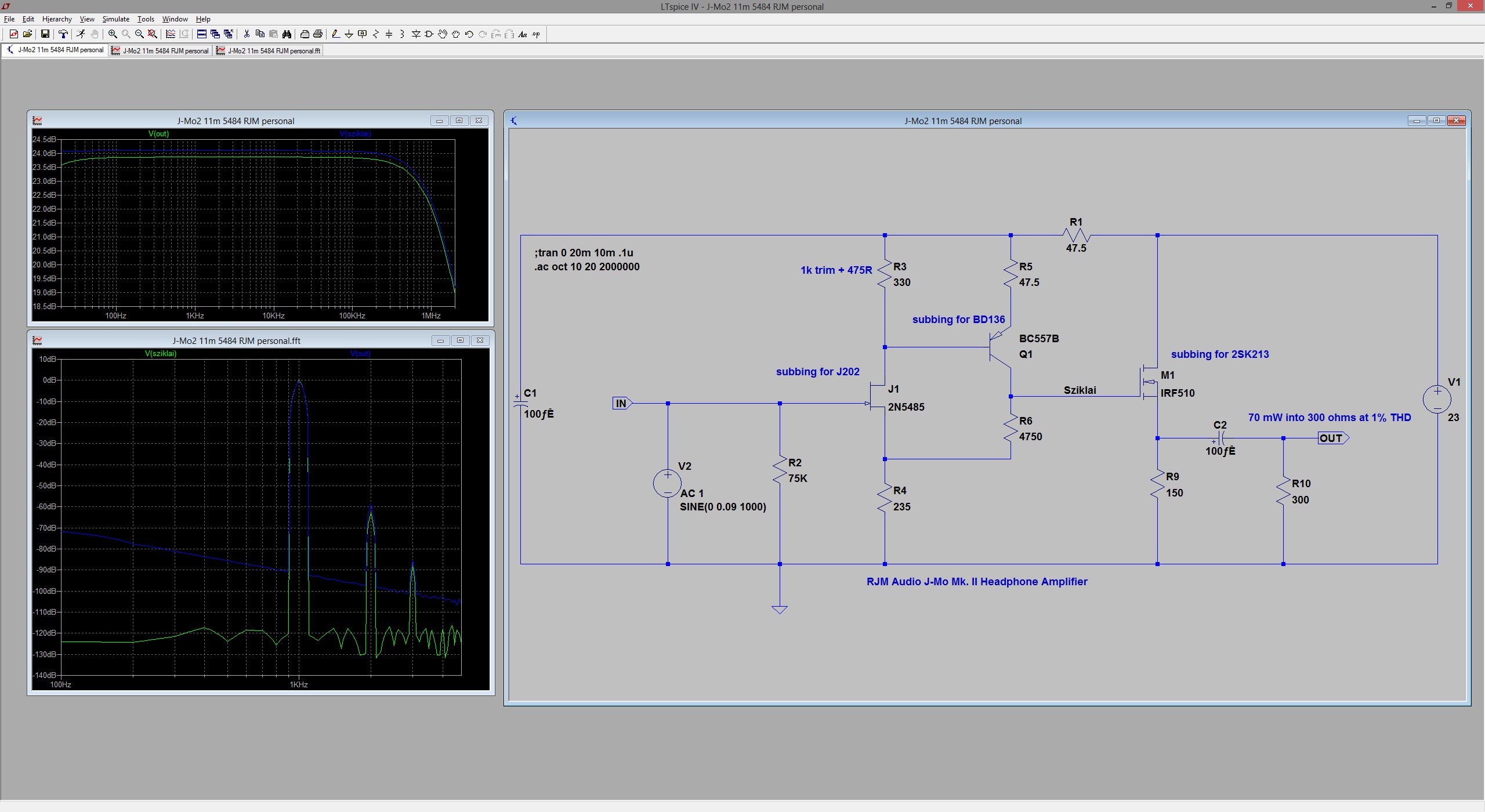Screen dimensions: 1485x812
Task: Open the Hierarchy menu
Action: [57, 19]
